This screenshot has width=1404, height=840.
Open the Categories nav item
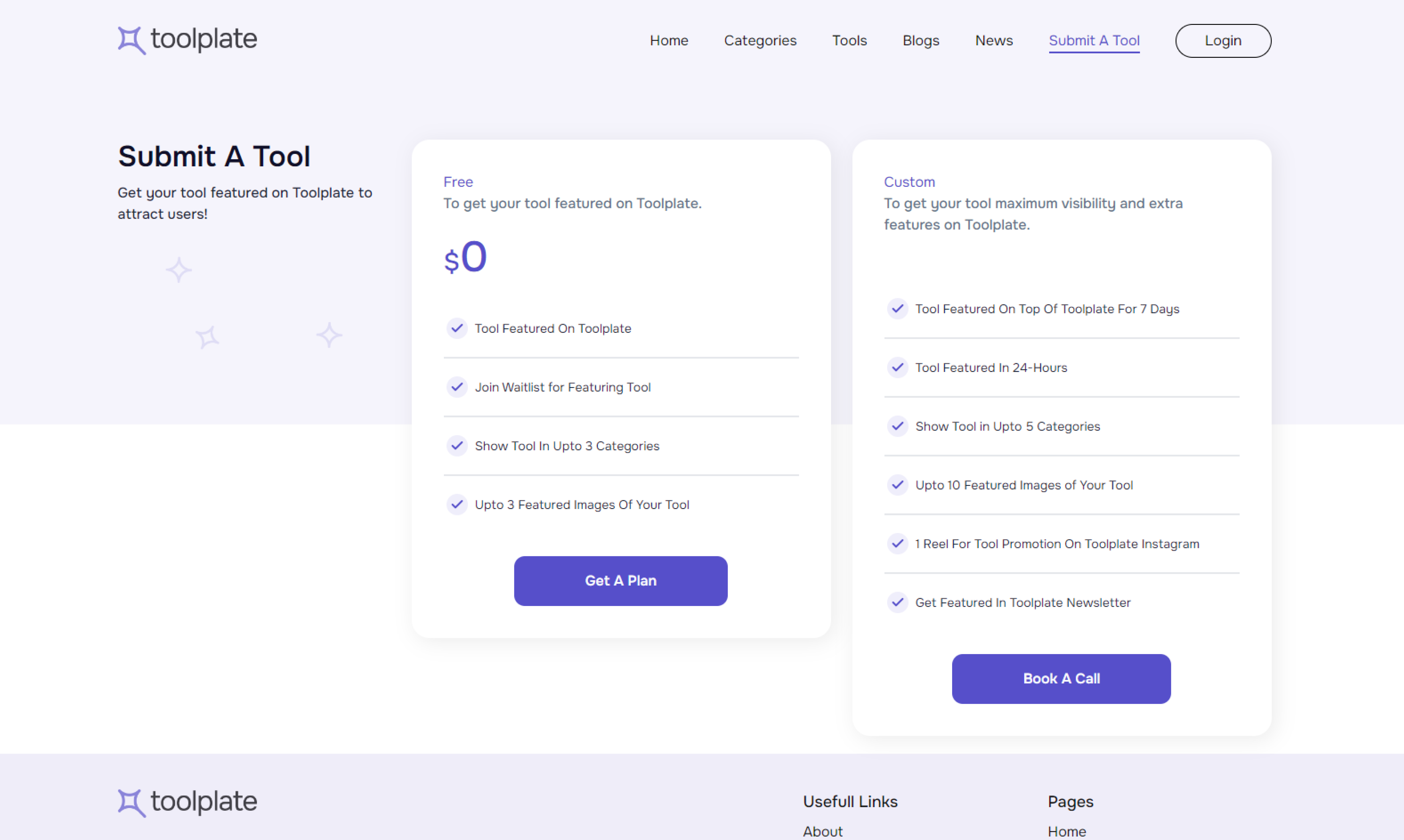point(760,41)
